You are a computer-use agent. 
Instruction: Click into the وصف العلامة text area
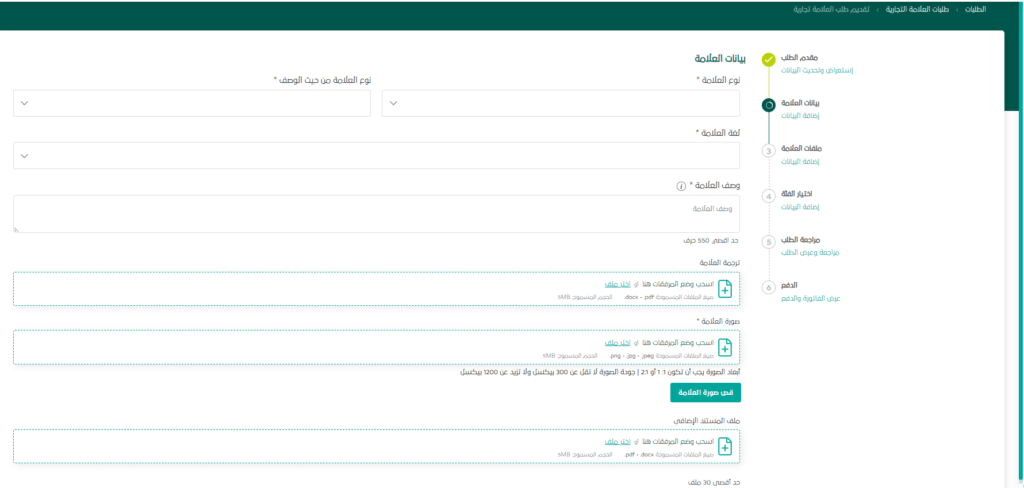pos(376,214)
